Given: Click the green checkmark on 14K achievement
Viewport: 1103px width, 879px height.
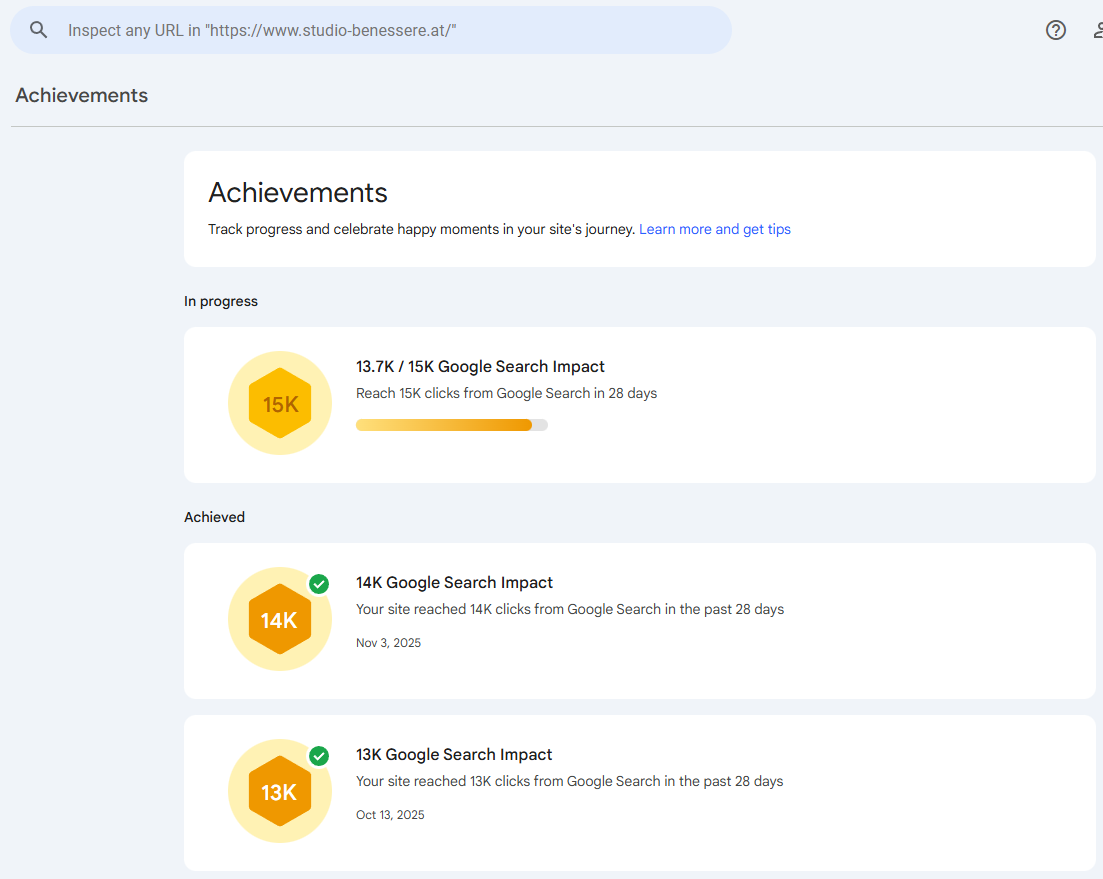Looking at the screenshot, I should coord(319,584).
